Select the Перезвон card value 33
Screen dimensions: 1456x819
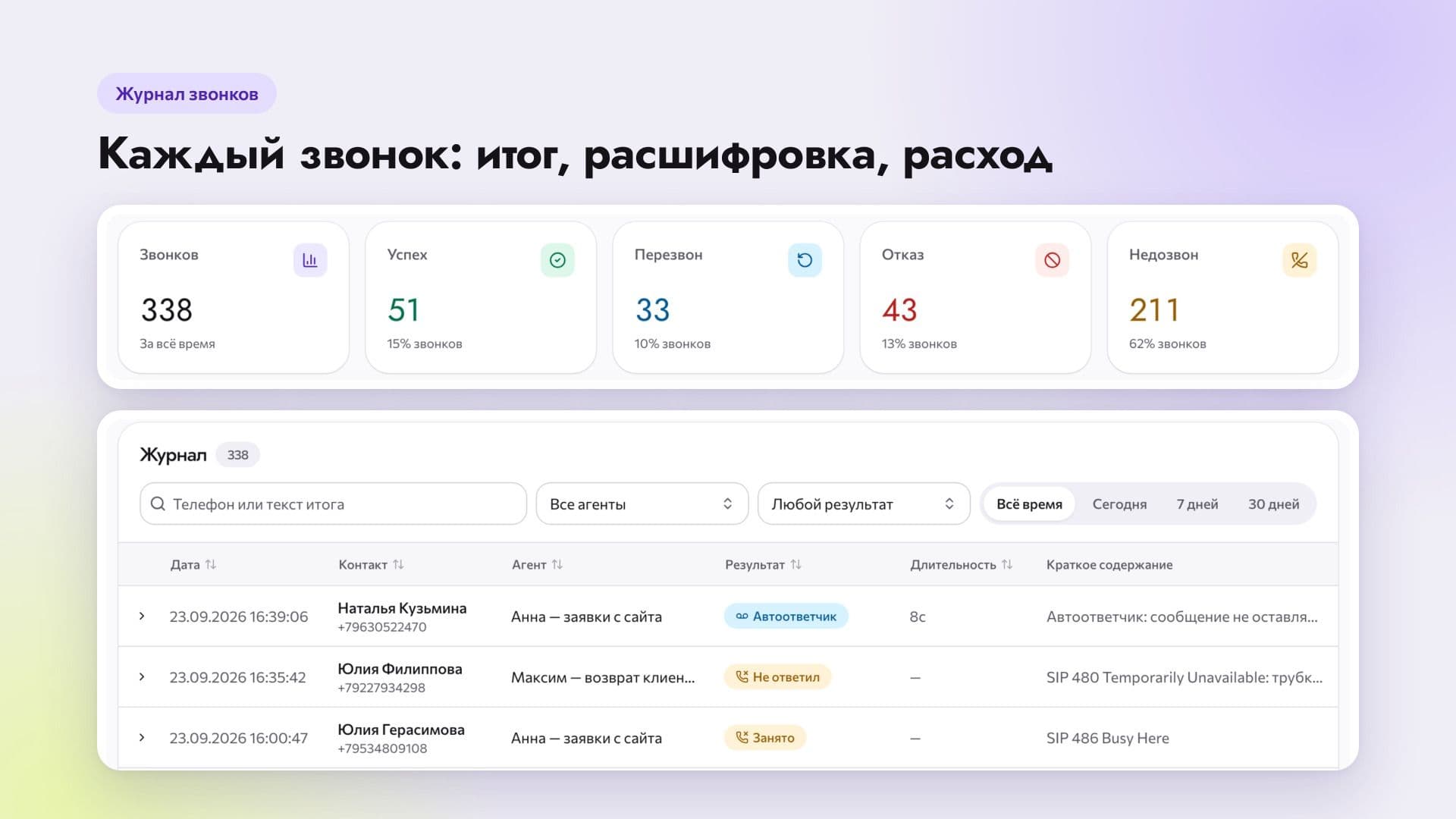pos(652,309)
